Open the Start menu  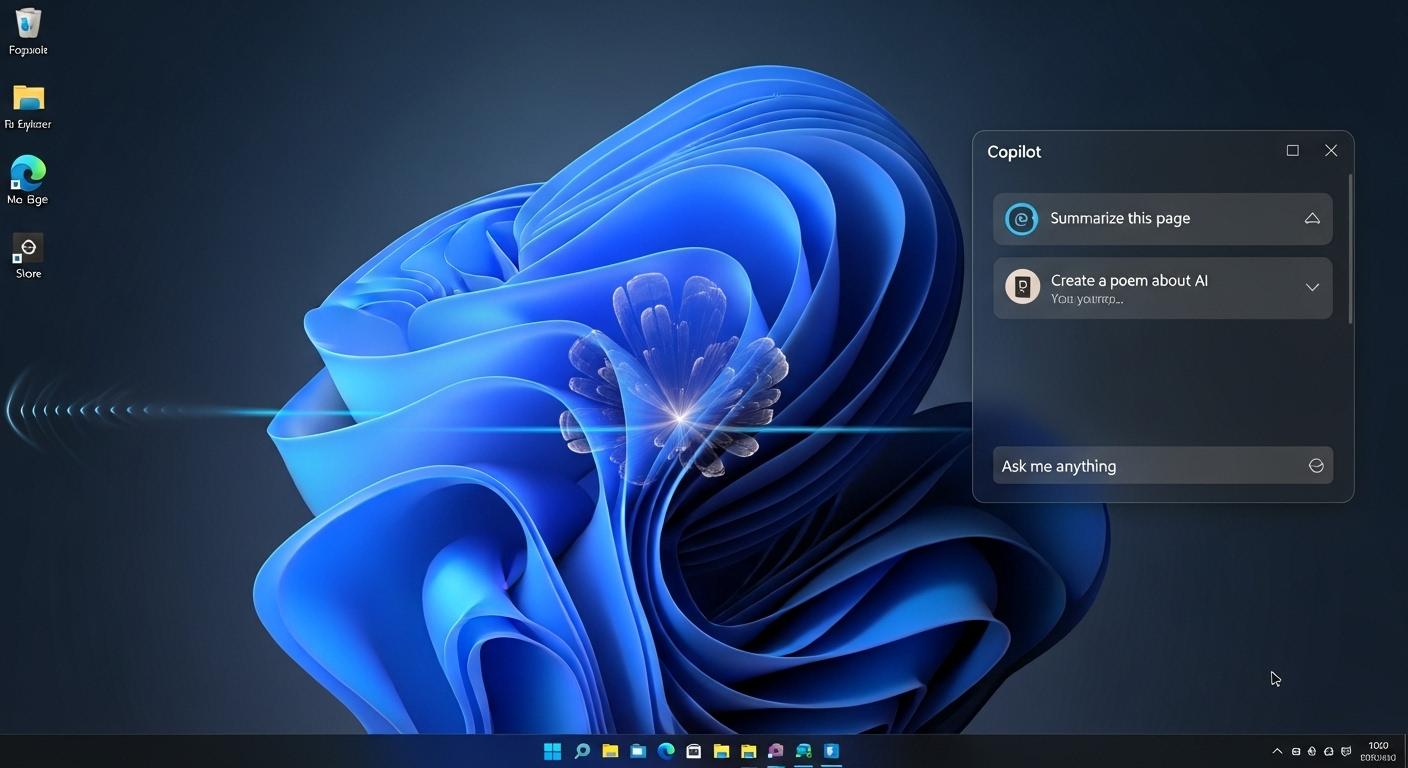click(552, 751)
